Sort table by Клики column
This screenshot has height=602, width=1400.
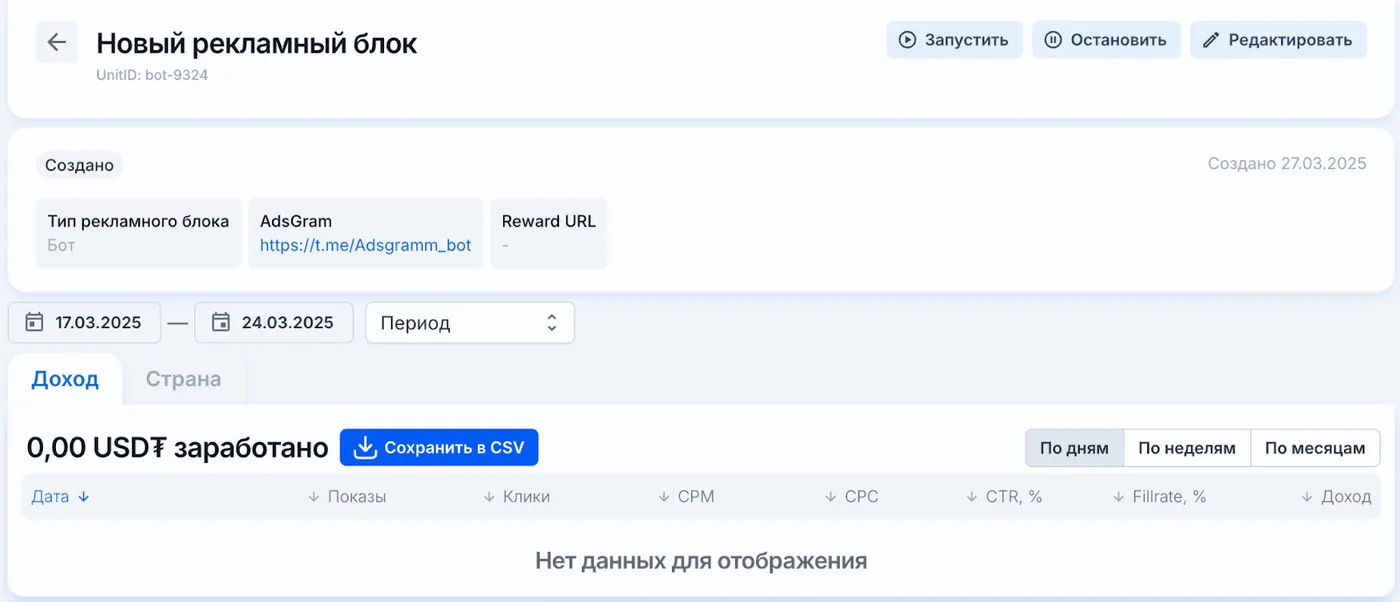[x=516, y=497]
